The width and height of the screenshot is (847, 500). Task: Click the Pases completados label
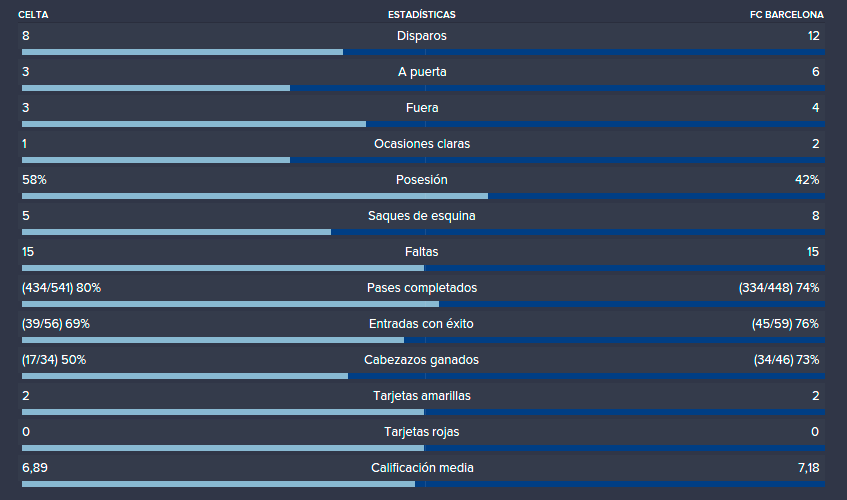point(422,288)
